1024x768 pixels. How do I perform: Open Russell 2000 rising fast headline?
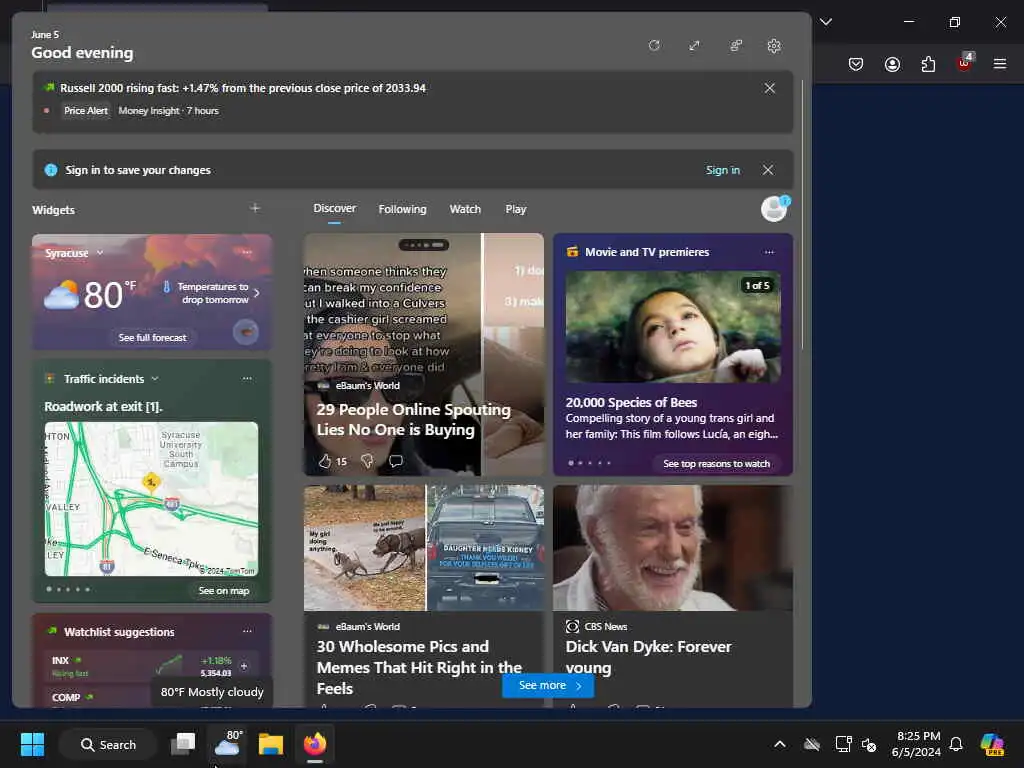coord(242,88)
